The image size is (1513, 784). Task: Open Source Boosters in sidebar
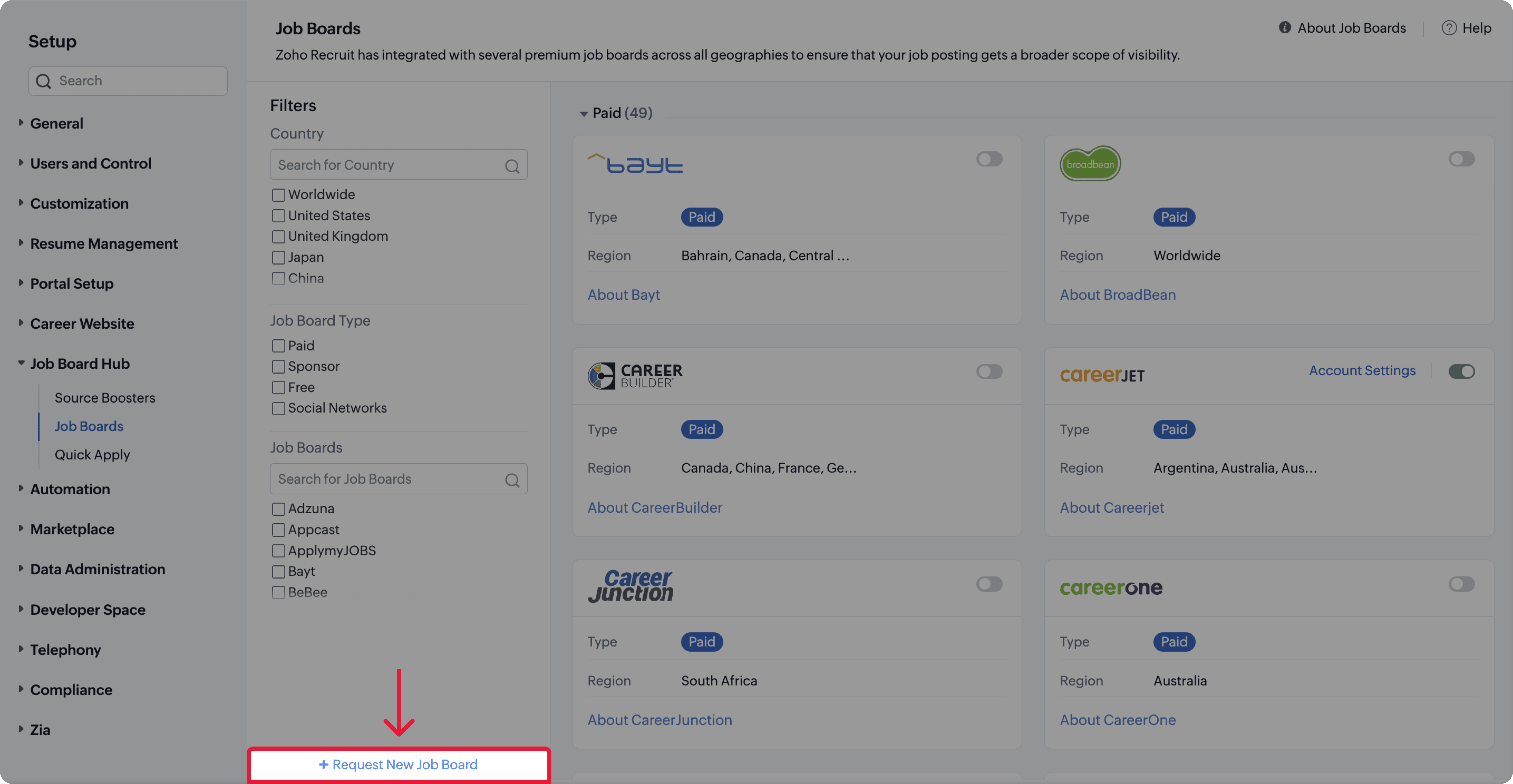(x=105, y=397)
